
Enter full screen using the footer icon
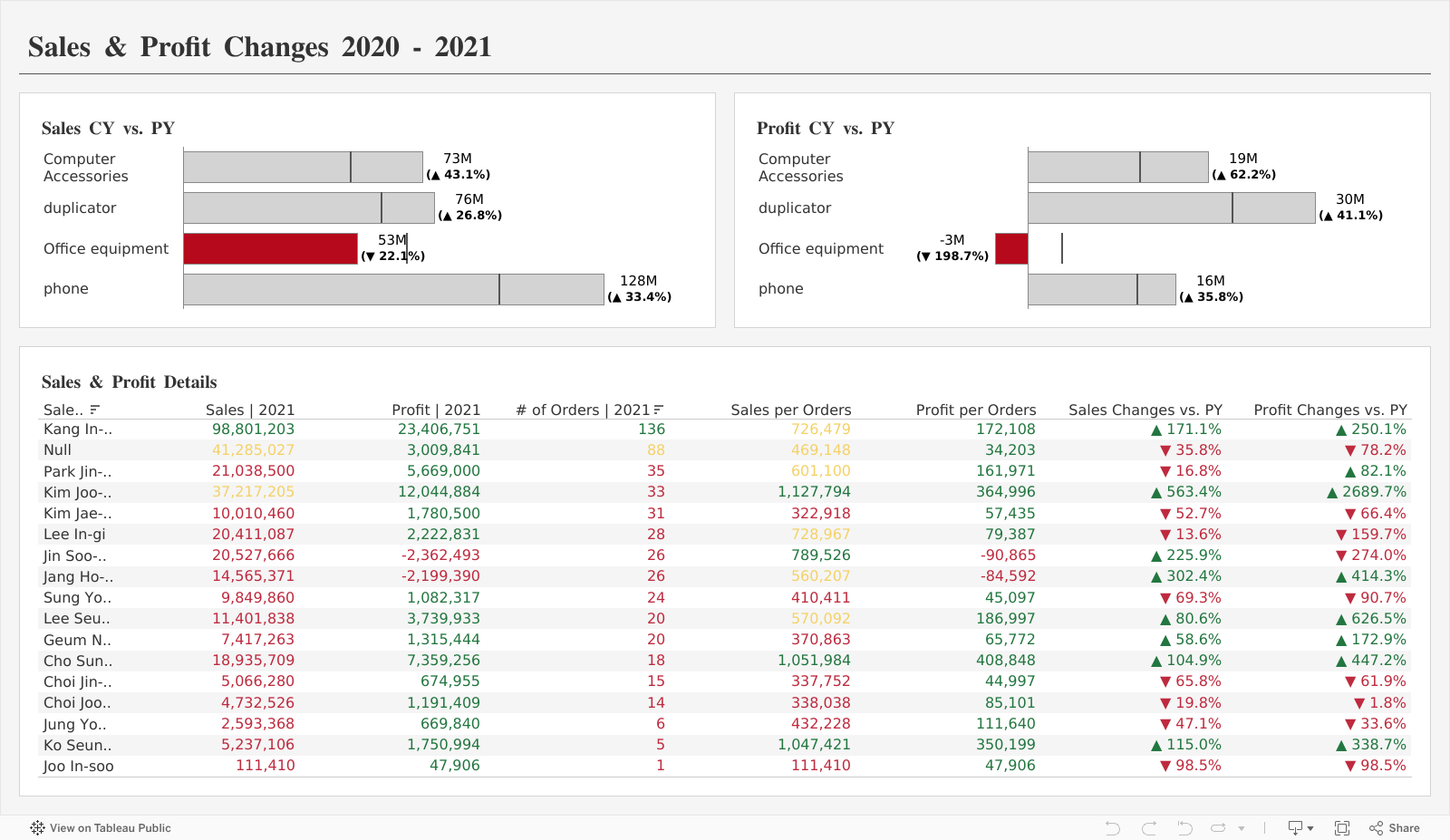[1342, 828]
